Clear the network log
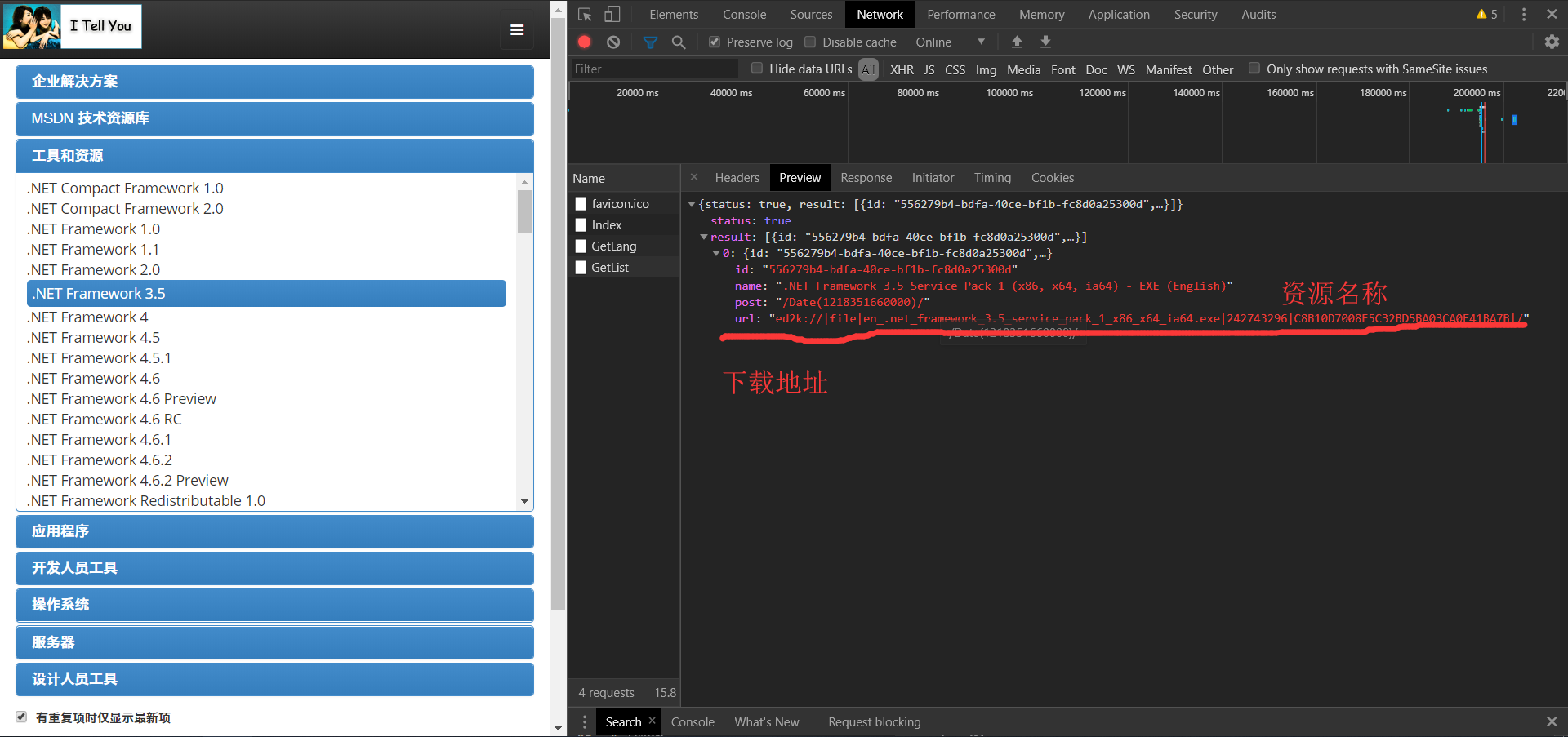The width and height of the screenshot is (1568, 737). tap(613, 42)
